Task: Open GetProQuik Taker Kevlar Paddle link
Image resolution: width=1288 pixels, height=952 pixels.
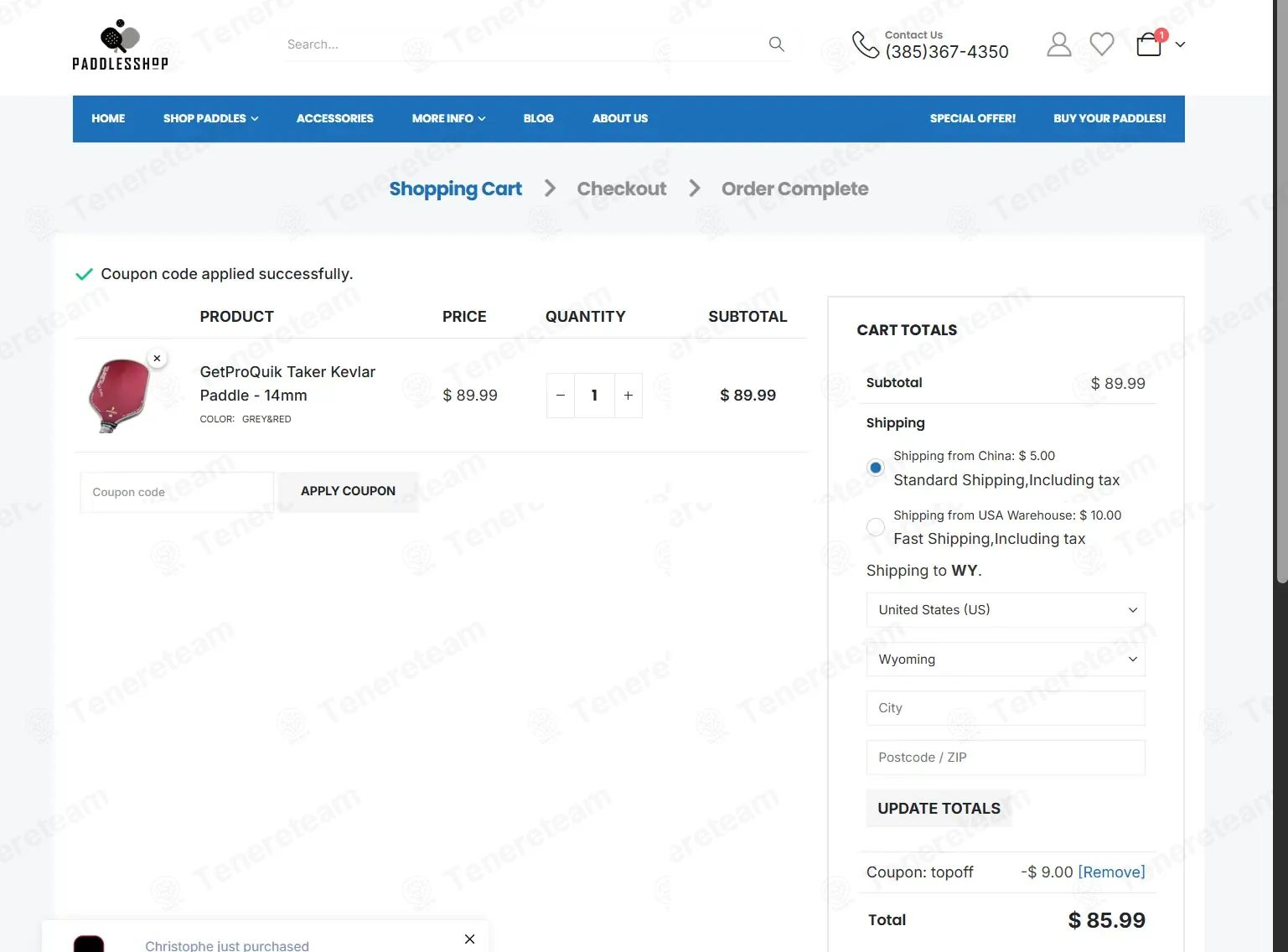Action: 287,383
